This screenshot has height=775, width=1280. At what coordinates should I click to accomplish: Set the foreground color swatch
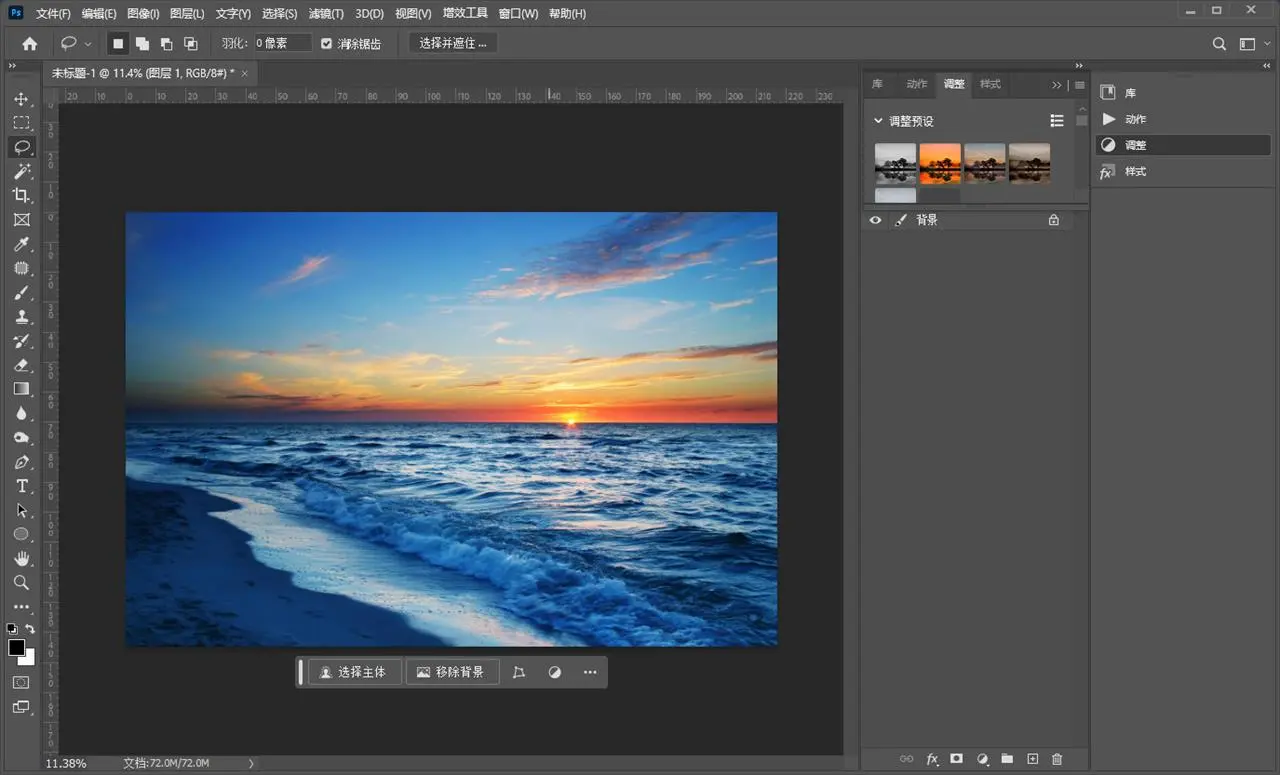pyautogui.click(x=16, y=649)
